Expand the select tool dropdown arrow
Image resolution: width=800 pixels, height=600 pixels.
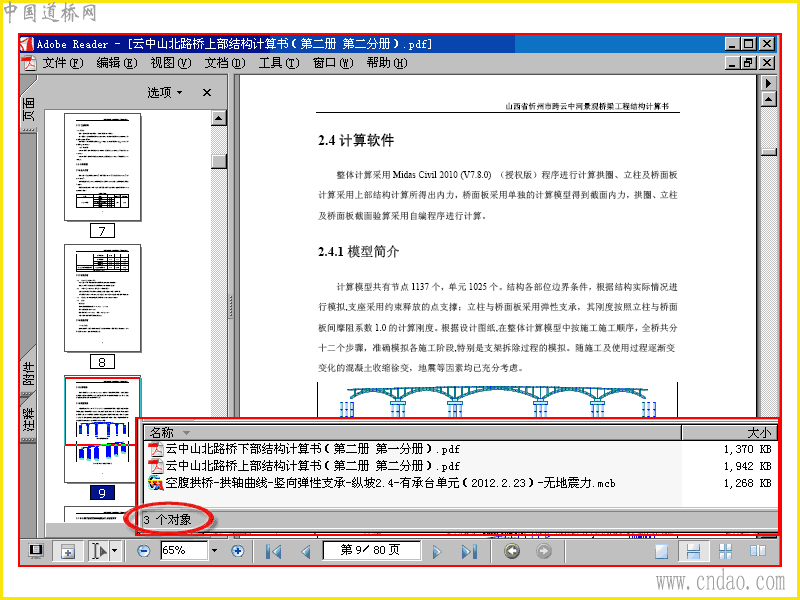tap(115, 551)
